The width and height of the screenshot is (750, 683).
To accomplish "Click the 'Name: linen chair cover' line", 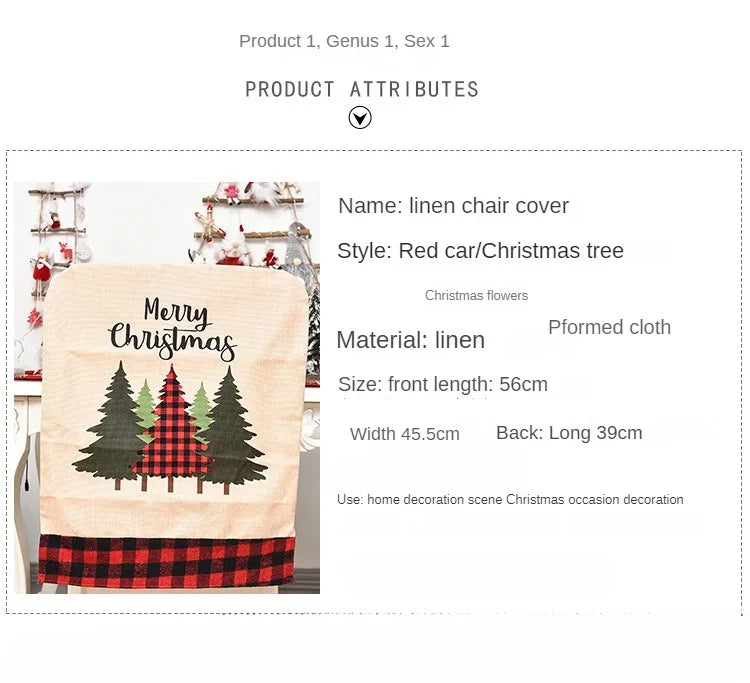I will coord(453,206).
